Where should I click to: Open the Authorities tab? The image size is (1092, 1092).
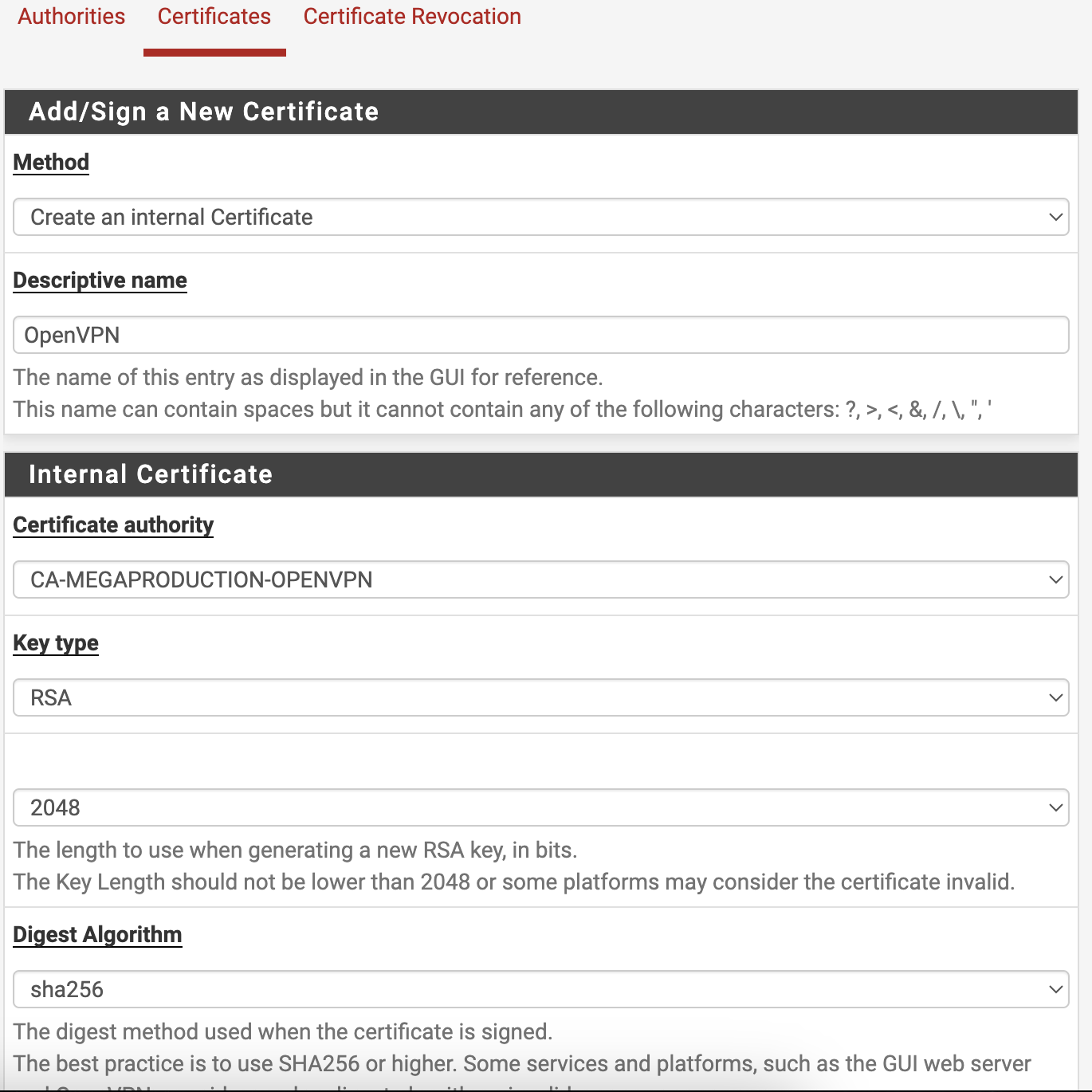(72, 17)
